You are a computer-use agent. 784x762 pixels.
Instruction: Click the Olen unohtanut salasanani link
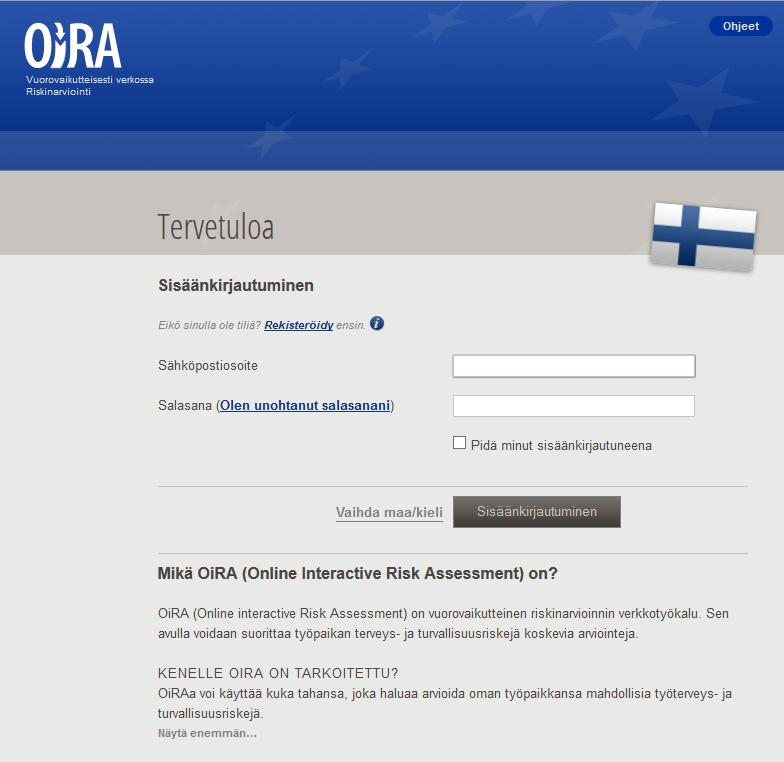305,406
